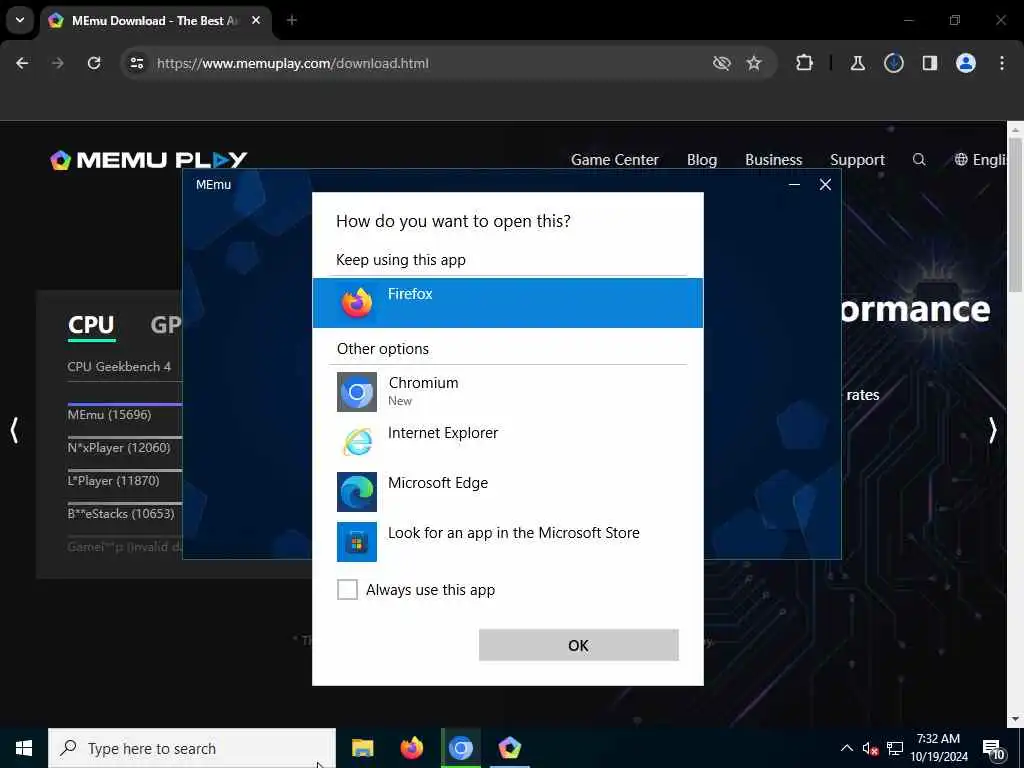Open the Windows Start menu
This screenshot has height=768, width=1024.
(x=24, y=748)
